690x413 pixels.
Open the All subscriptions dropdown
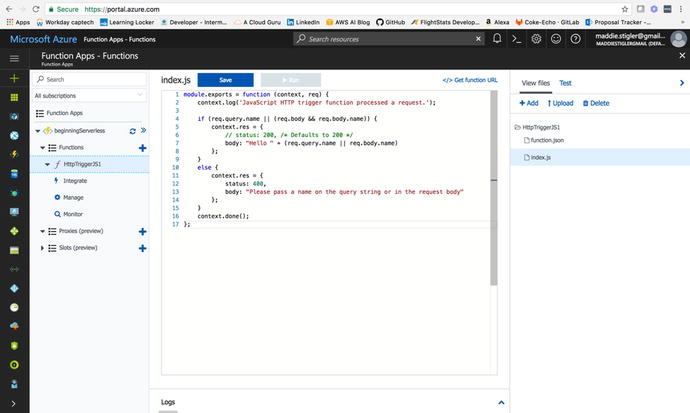90,96
